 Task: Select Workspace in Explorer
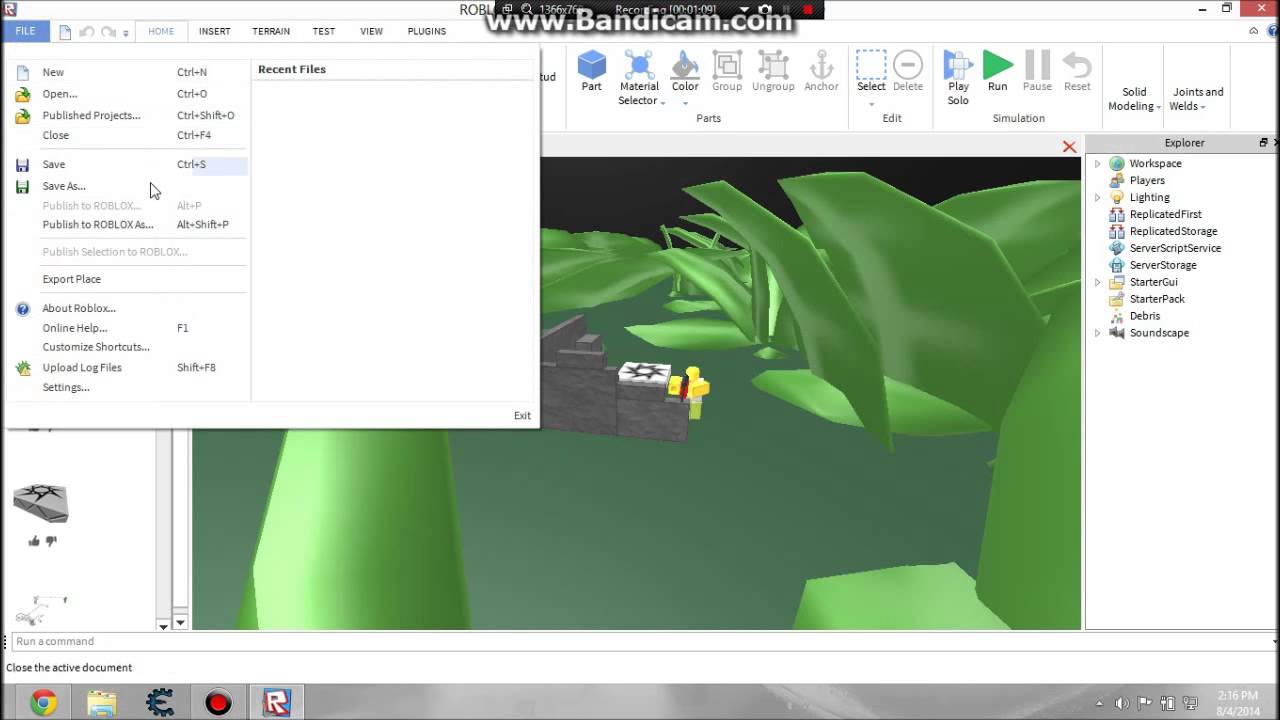coord(1155,163)
